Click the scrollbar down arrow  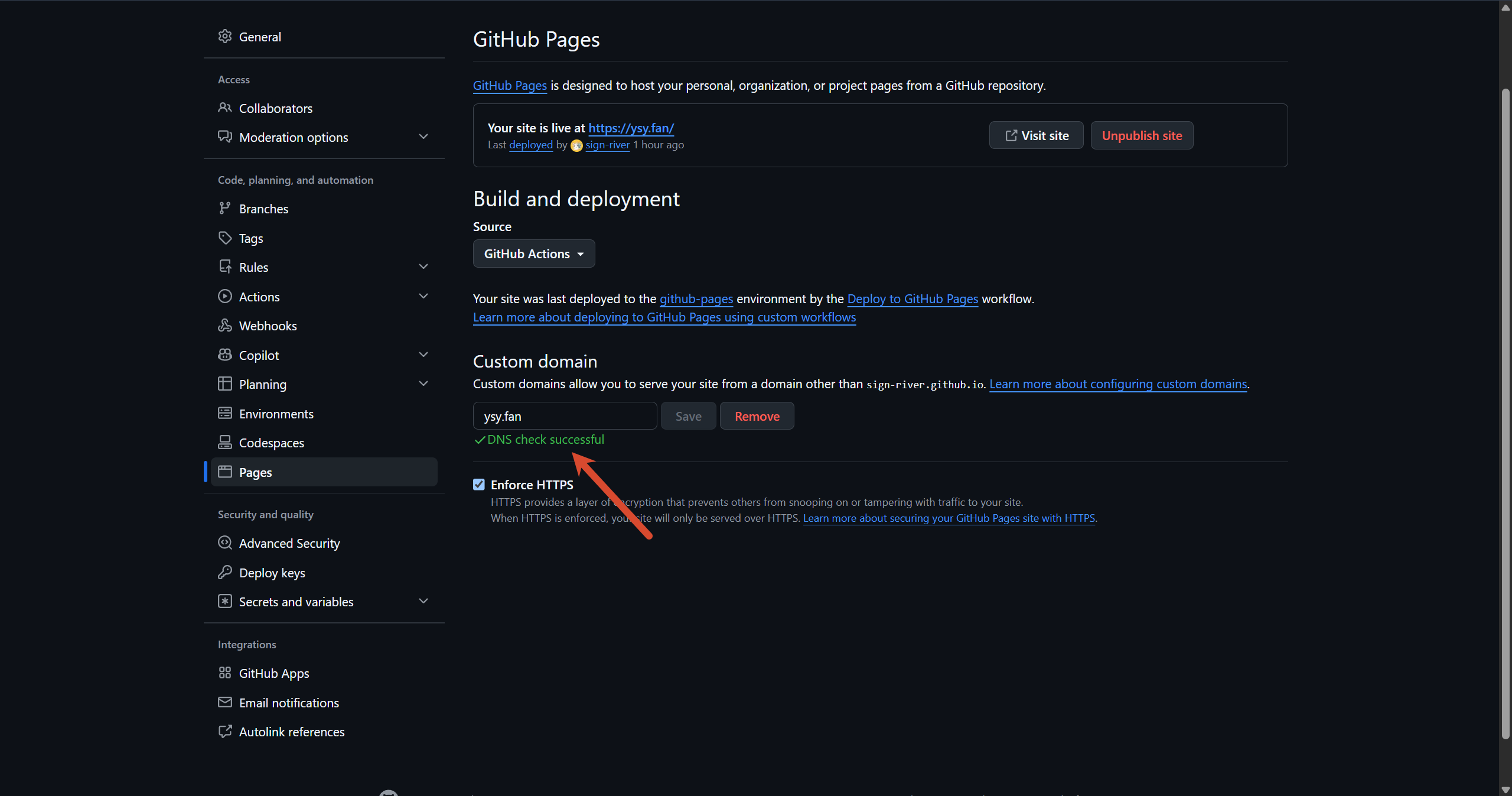click(1506, 790)
